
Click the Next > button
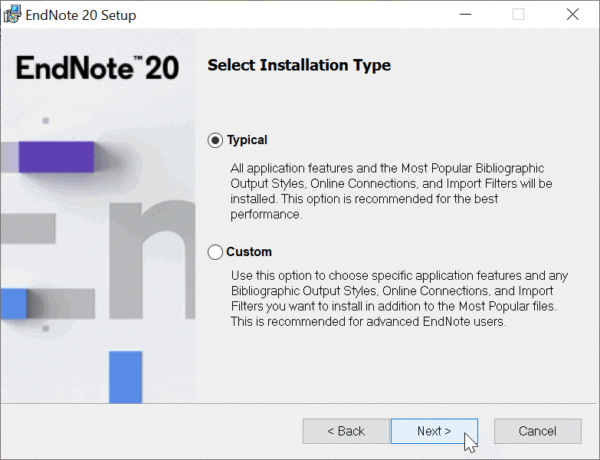(434, 431)
